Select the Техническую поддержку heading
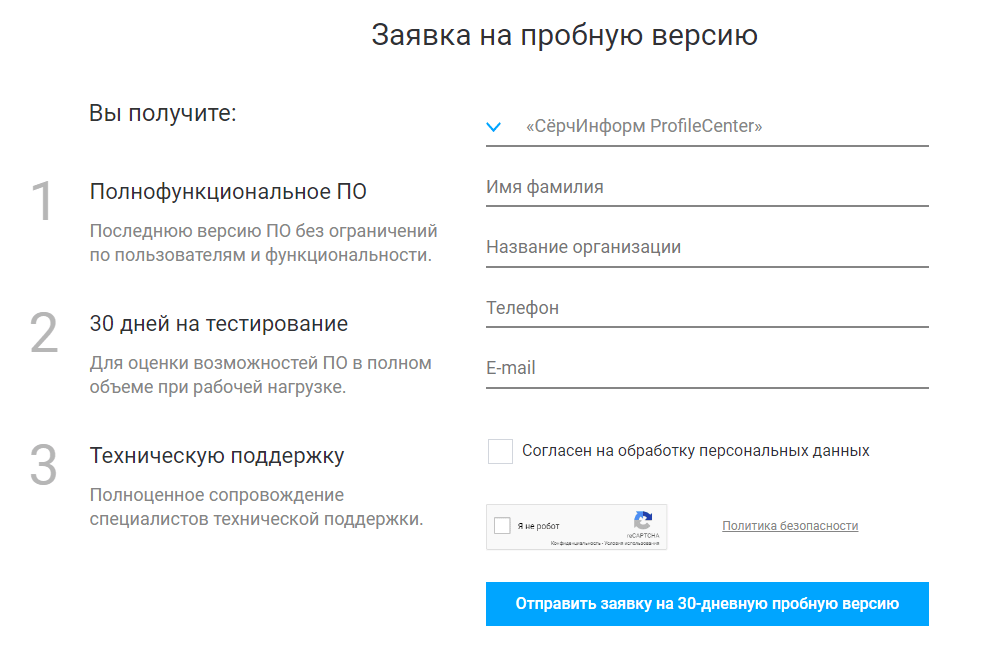The height and width of the screenshot is (662, 1004). [217, 456]
